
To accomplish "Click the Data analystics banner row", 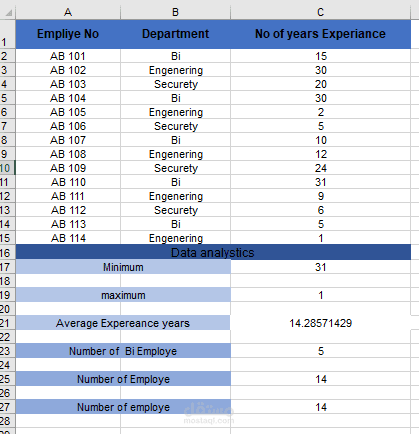I will click(x=213, y=253).
